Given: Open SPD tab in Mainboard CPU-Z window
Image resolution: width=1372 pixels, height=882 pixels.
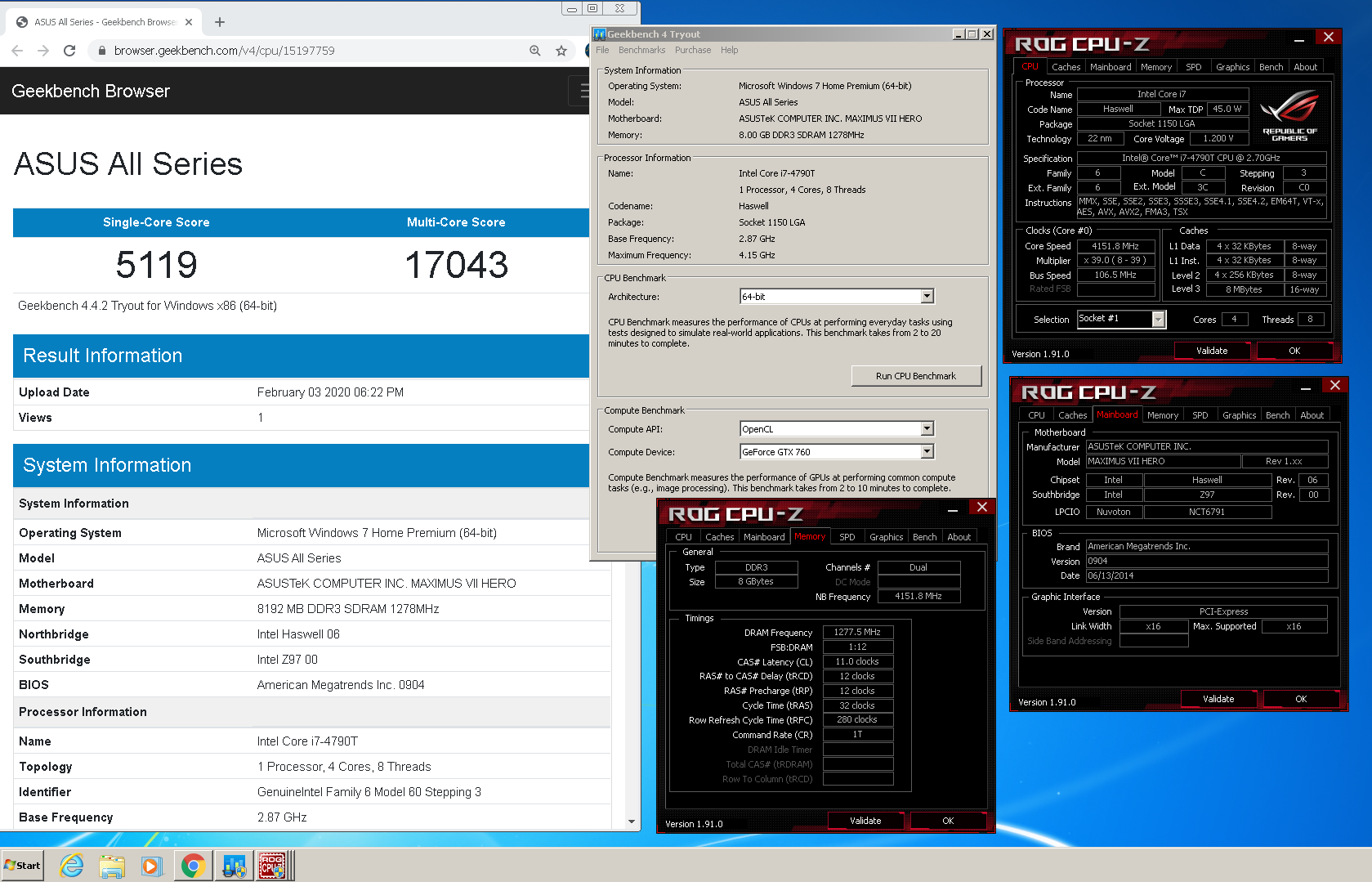Looking at the screenshot, I should pos(1200,415).
